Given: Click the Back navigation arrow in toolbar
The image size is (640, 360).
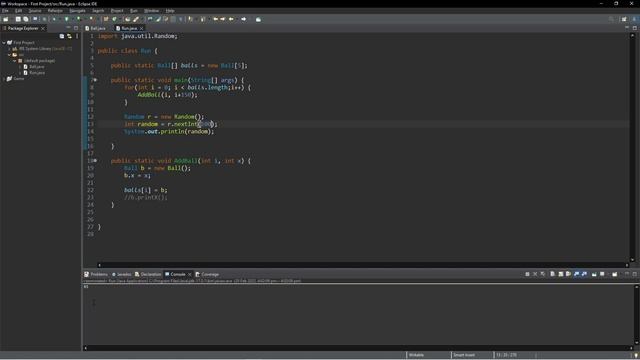Looking at the screenshot, I should [231, 19].
